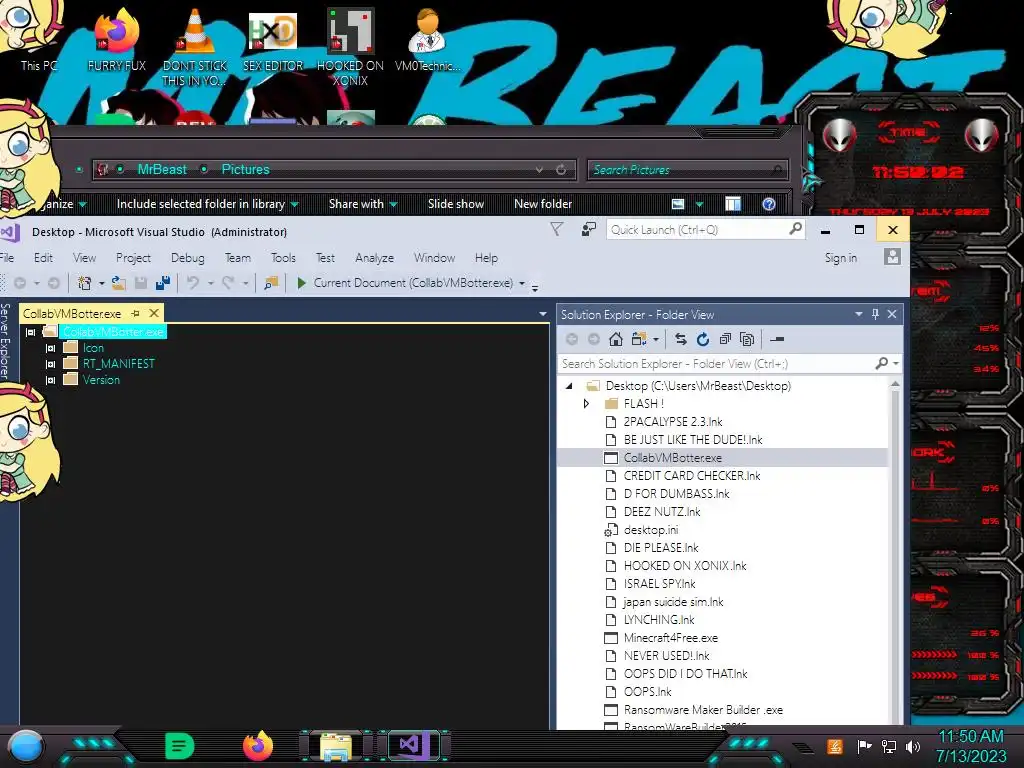Image resolution: width=1024 pixels, height=768 pixels.
Task: Click the Pictures breadcrumb in address bar
Action: 245,169
